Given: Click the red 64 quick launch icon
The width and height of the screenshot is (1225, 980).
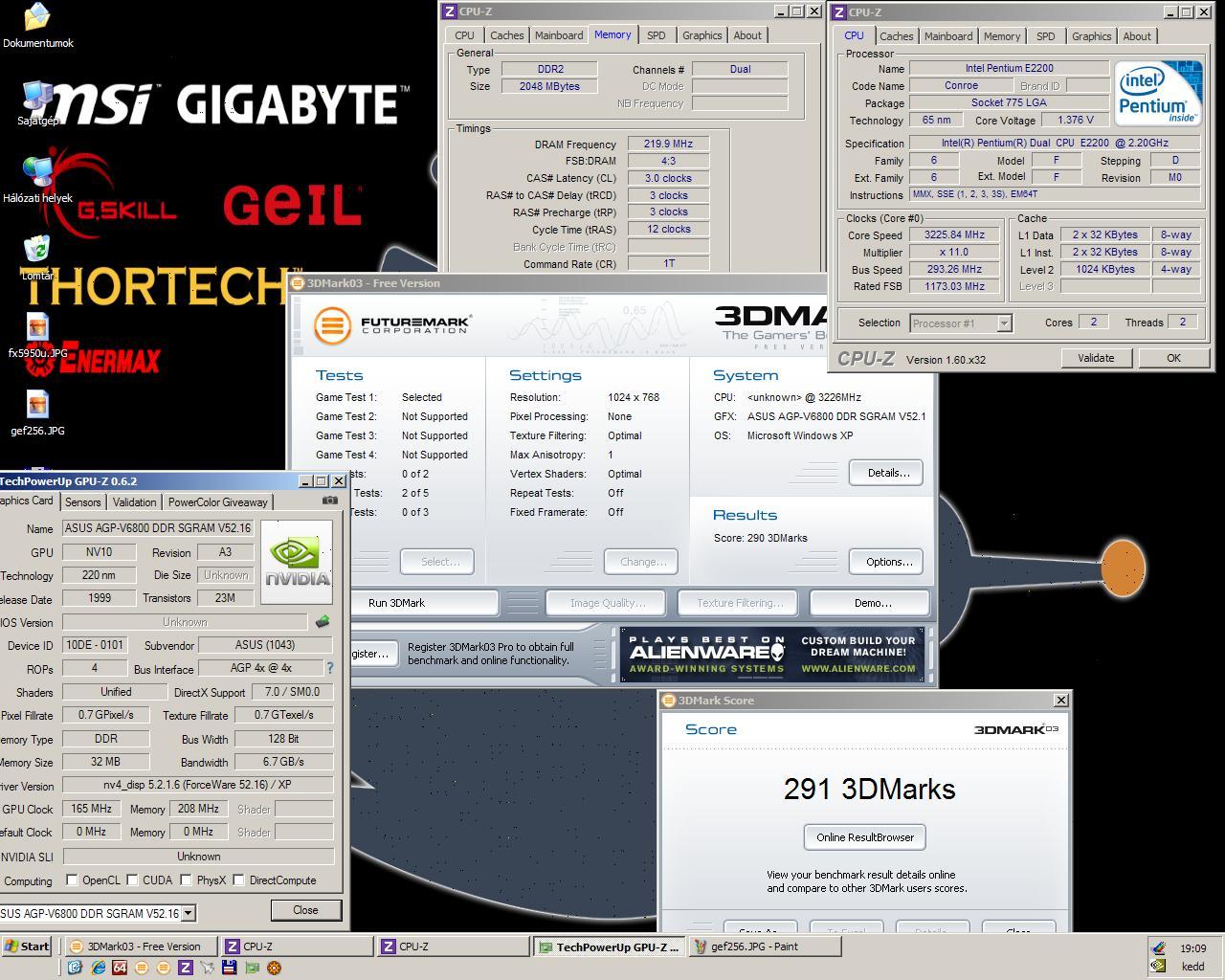Looking at the screenshot, I should [x=120, y=968].
